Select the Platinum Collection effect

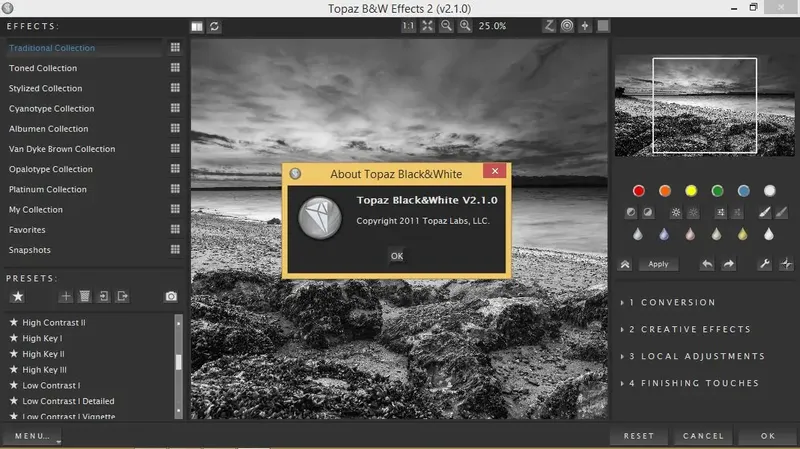pyautogui.click(x=47, y=189)
